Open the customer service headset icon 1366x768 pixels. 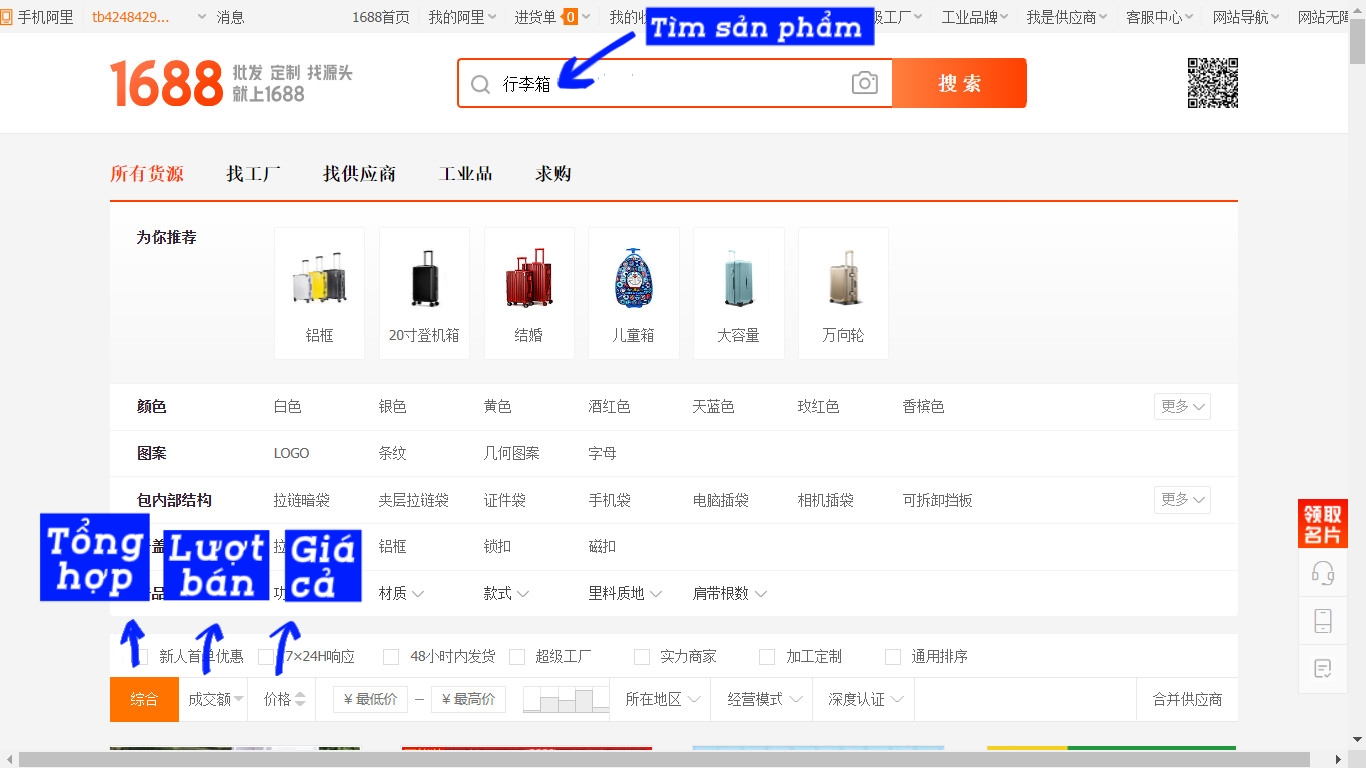[1322, 573]
